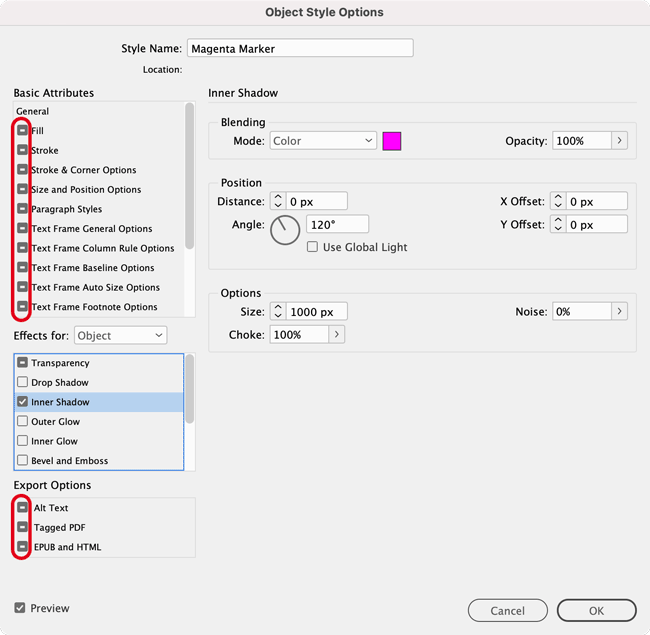The height and width of the screenshot is (635, 650).
Task: Select the Stroke attribute row label
Action: tap(45, 150)
